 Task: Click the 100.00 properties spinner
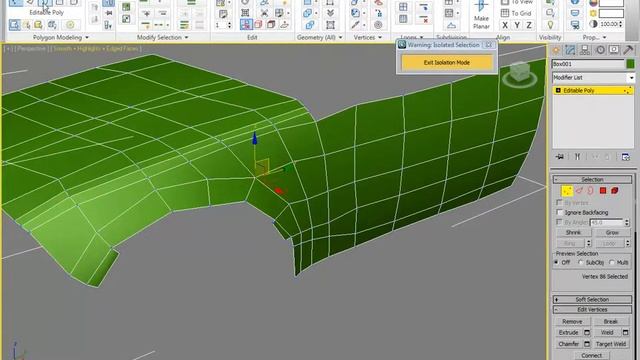point(621,24)
